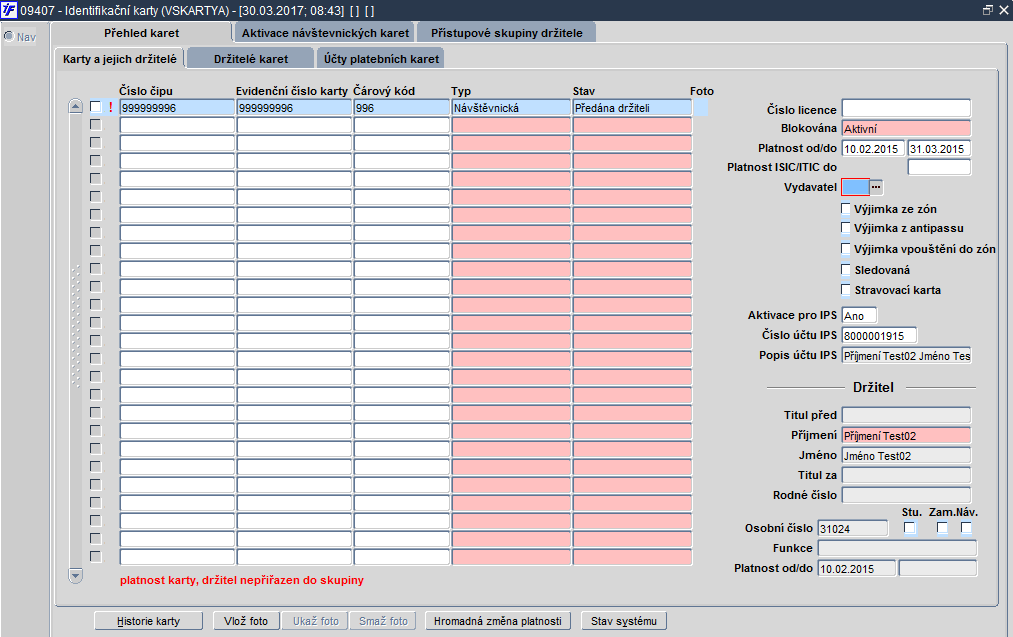Click Číslo účtu IPS field 8000001915
This screenshot has width=1013, height=637.
[879, 335]
